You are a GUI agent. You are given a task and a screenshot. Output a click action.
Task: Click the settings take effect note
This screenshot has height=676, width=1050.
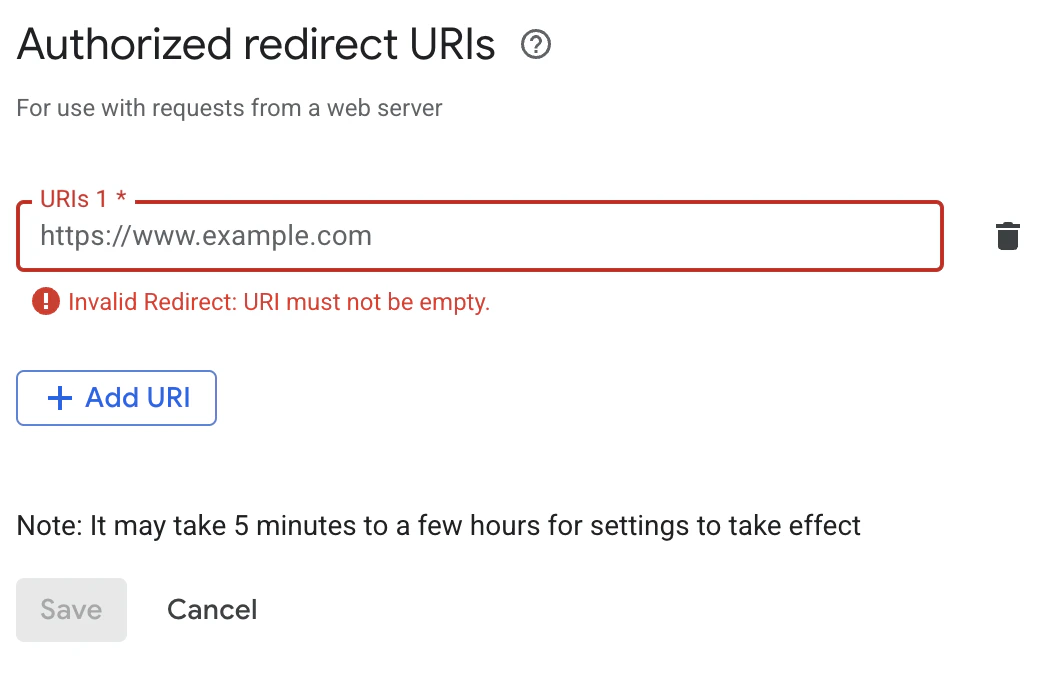click(x=437, y=525)
